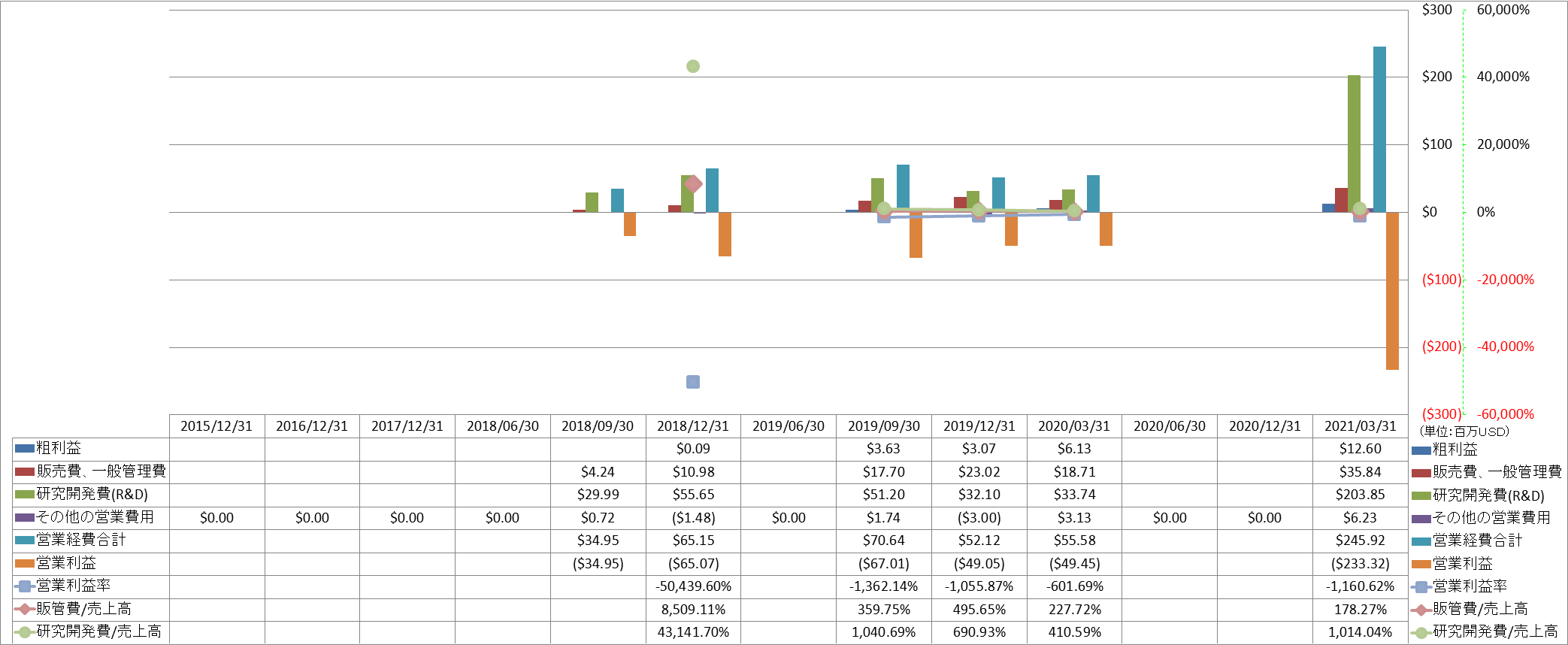Click the 2020/12/31 date column header

[x=1265, y=426]
